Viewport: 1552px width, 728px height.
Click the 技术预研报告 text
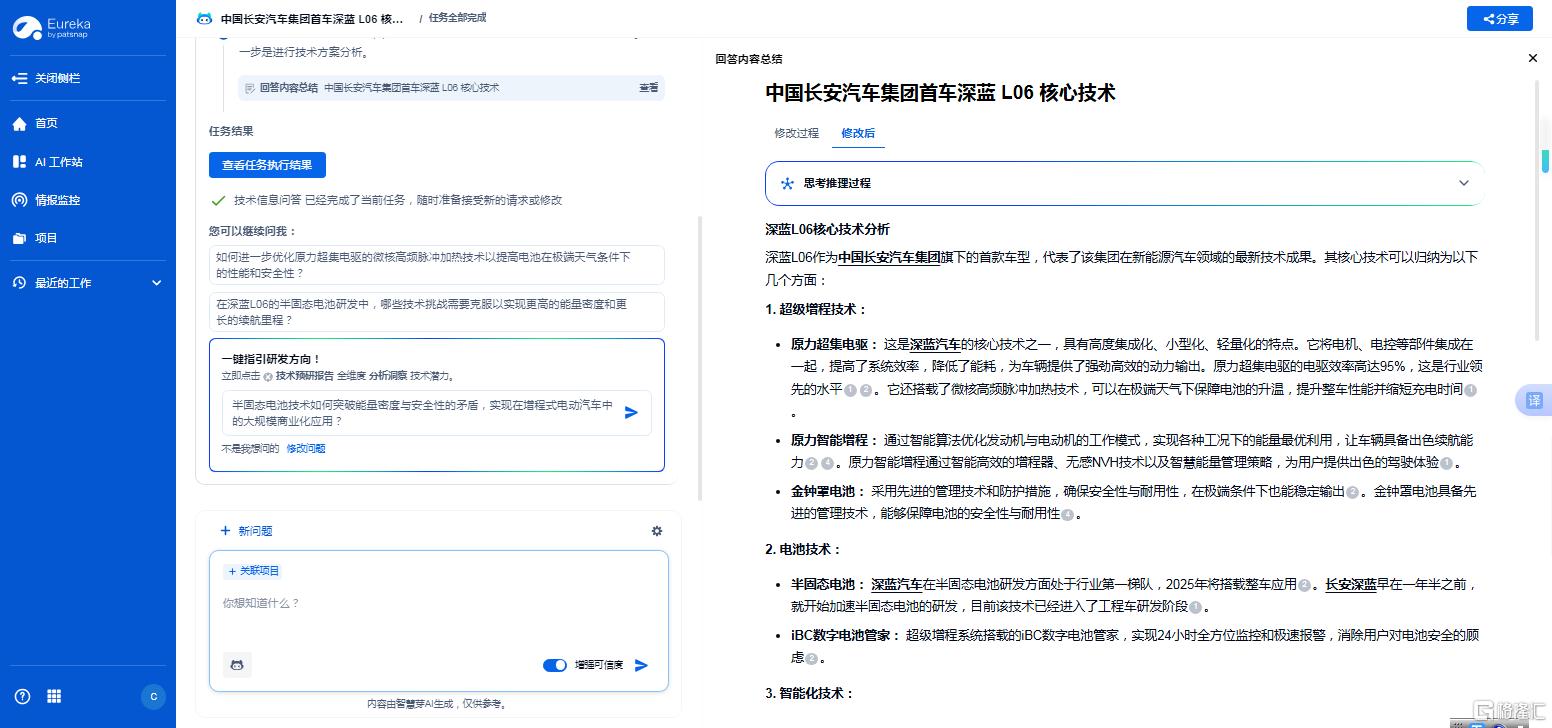click(x=305, y=376)
